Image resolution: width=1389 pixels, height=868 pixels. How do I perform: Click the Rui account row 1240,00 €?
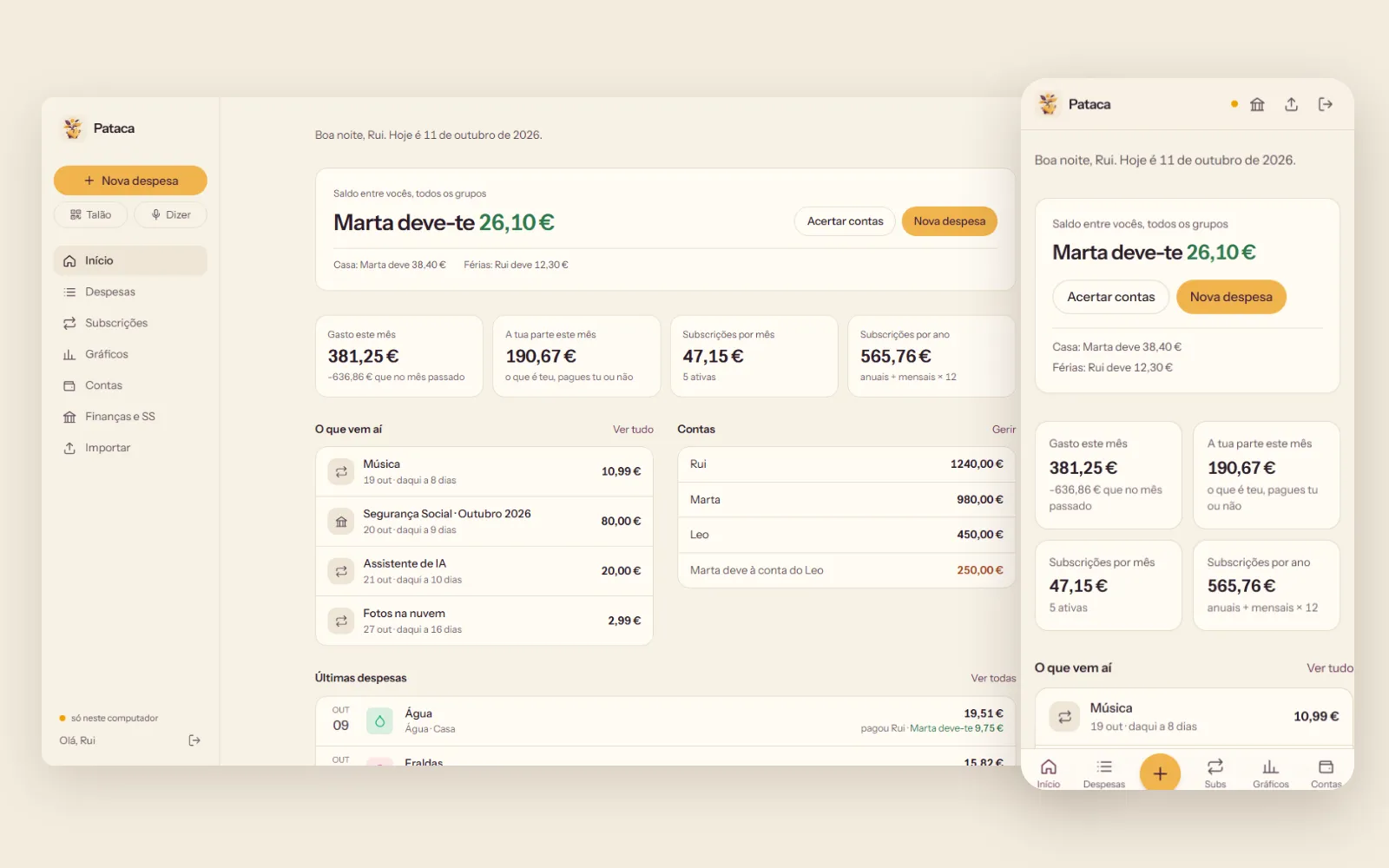click(x=846, y=464)
